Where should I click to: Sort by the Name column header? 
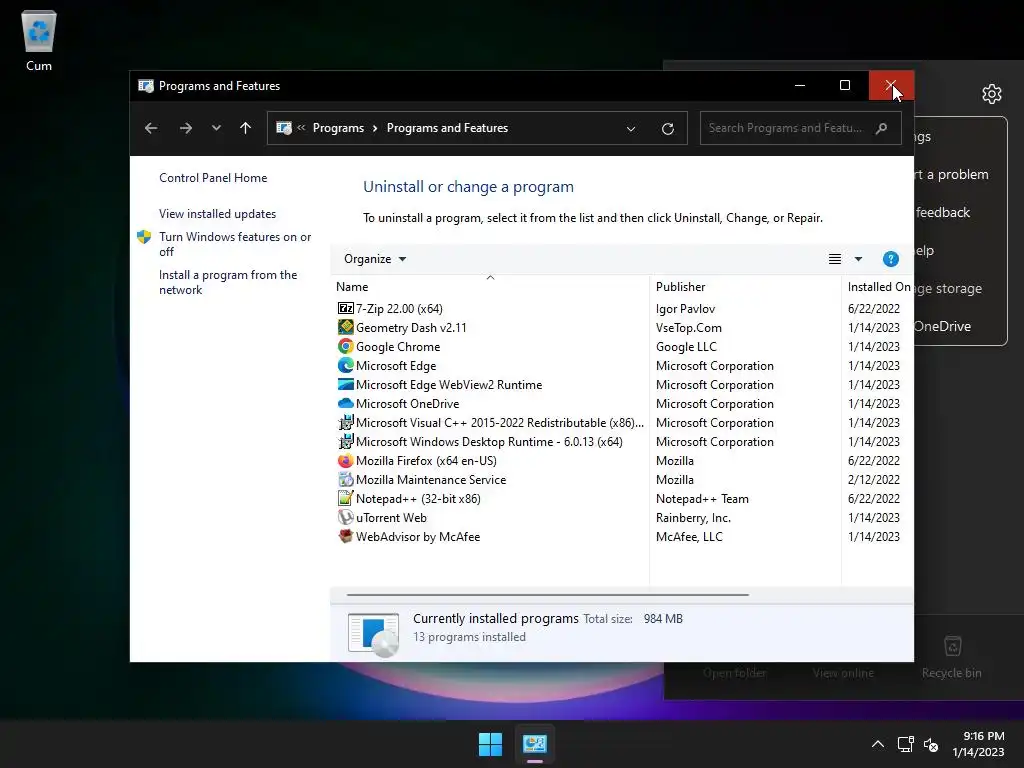(490, 287)
